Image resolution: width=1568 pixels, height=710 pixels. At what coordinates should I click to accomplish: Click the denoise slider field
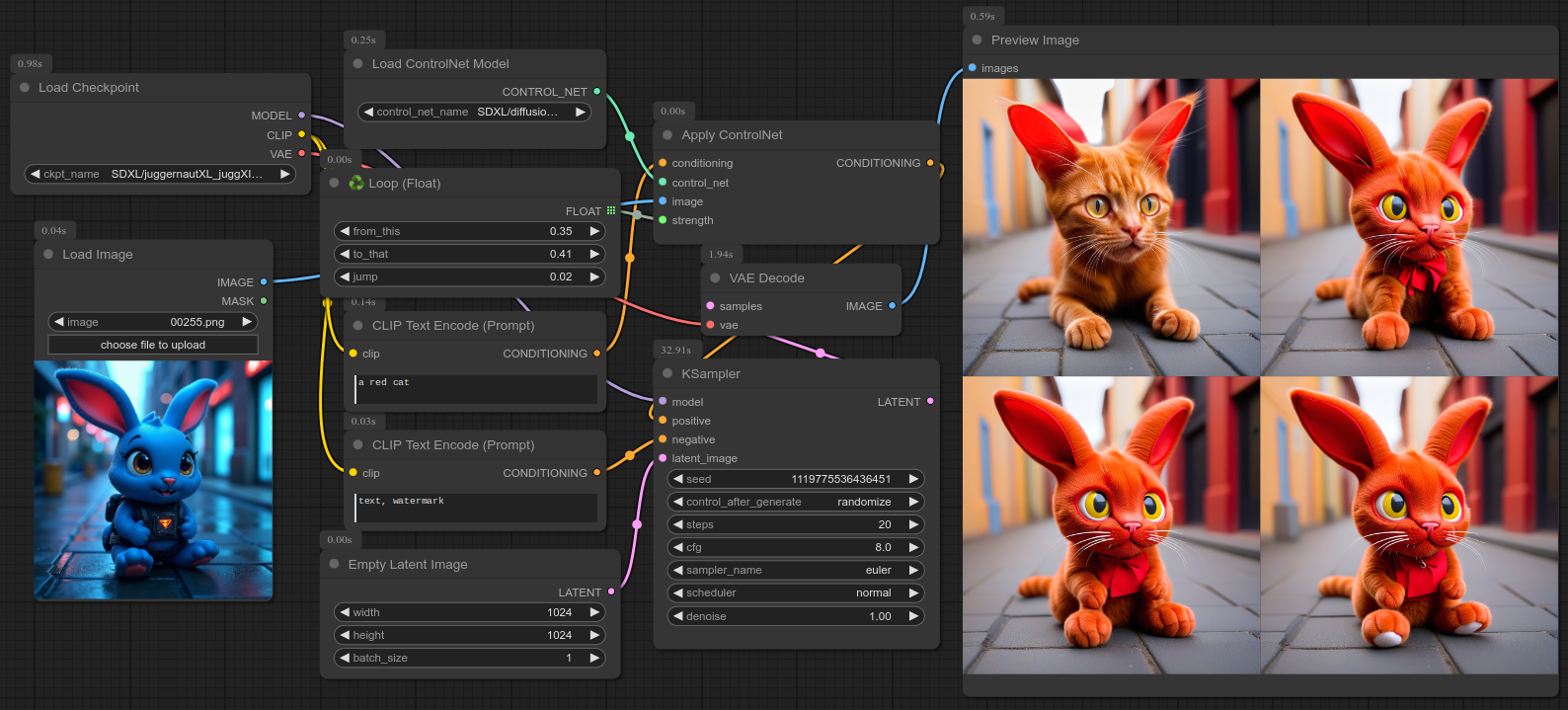[795, 616]
